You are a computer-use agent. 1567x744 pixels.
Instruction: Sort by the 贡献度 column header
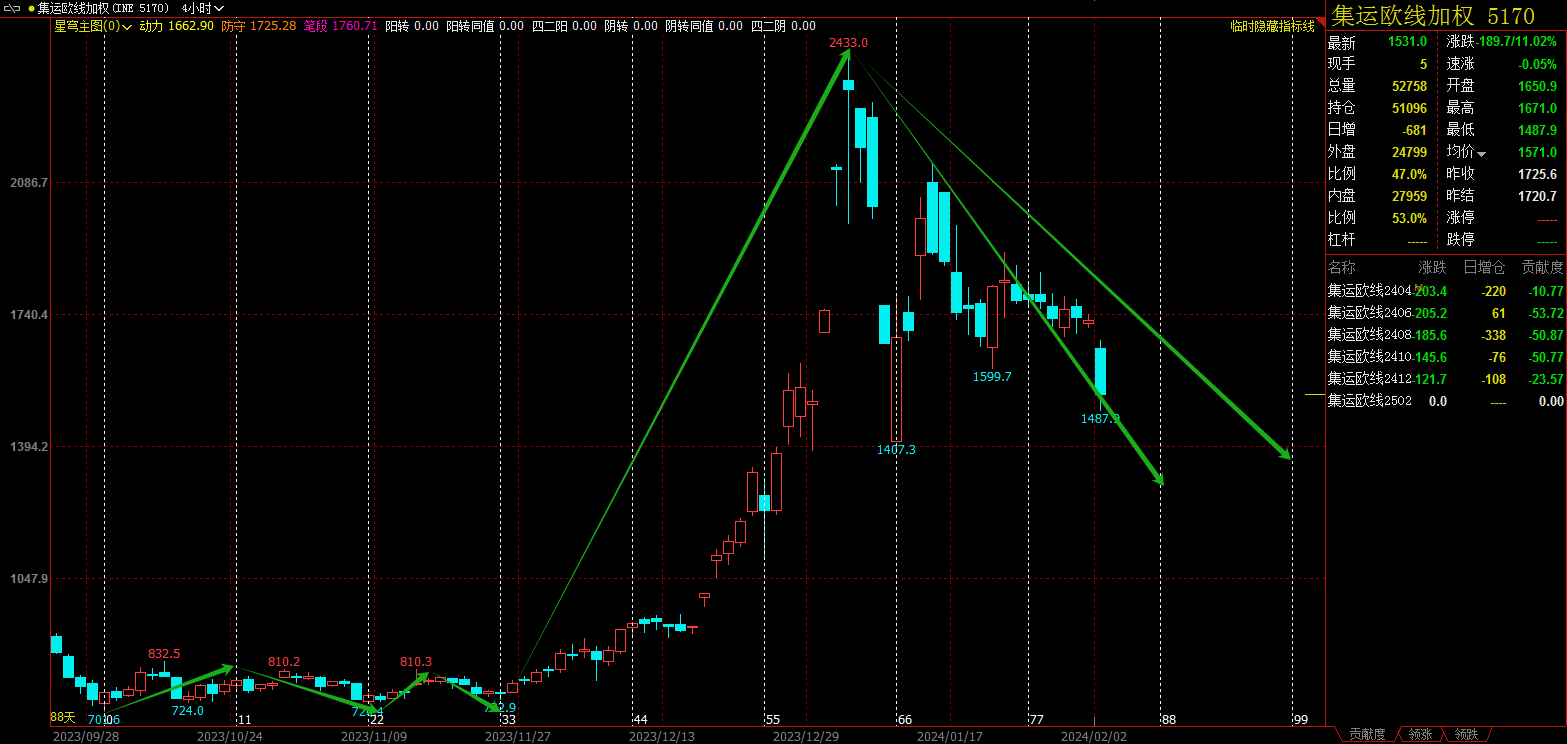pos(1542,267)
